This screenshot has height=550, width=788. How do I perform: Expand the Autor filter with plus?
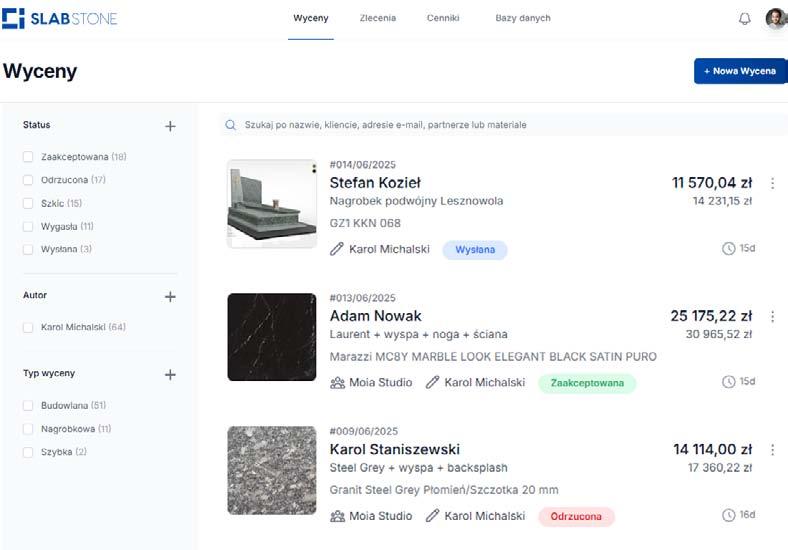coord(170,297)
